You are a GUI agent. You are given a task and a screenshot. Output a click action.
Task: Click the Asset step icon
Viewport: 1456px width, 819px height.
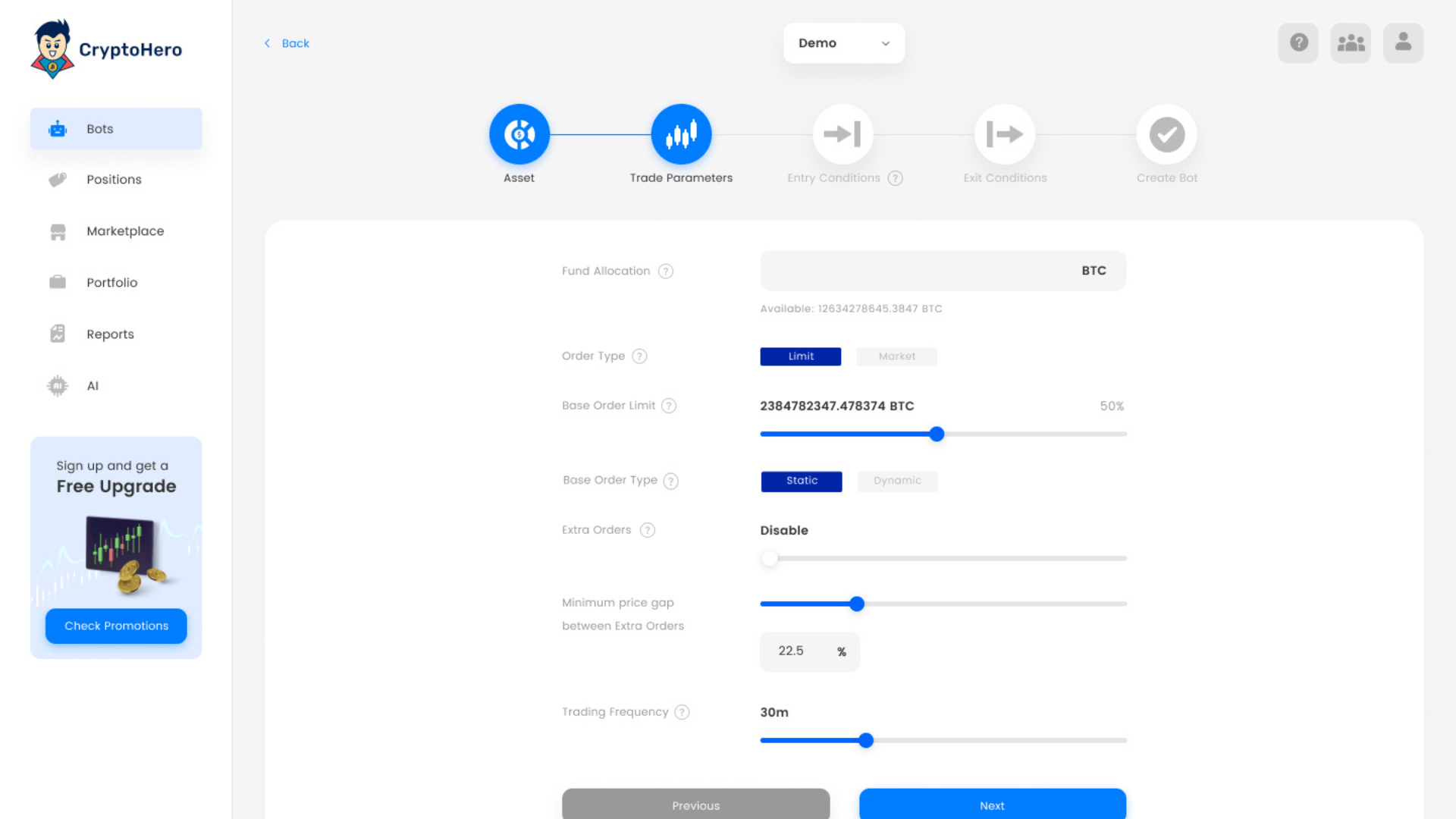(519, 134)
